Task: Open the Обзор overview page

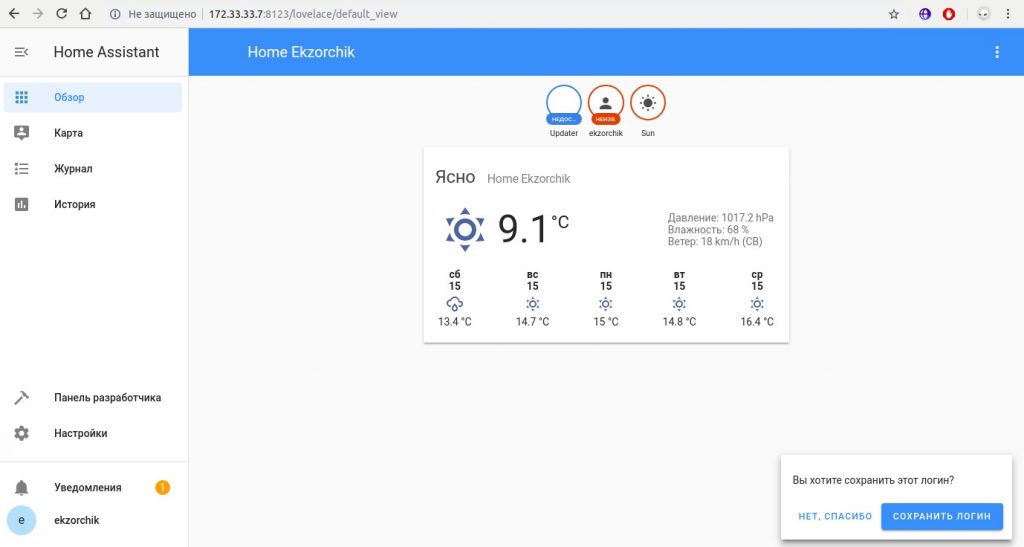Action: (x=69, y=97)
